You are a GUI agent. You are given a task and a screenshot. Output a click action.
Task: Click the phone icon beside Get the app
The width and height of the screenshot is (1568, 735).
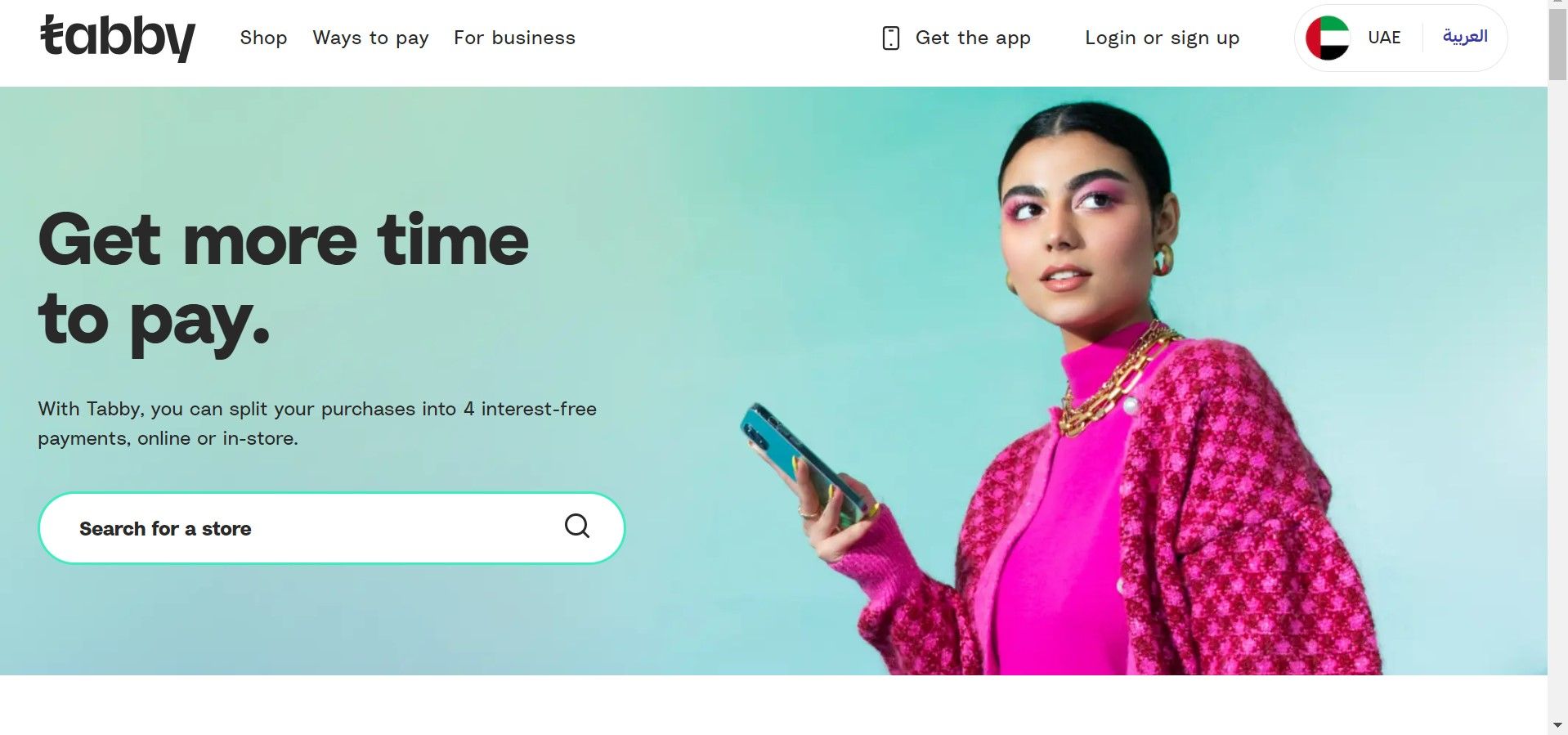[891, 38]
